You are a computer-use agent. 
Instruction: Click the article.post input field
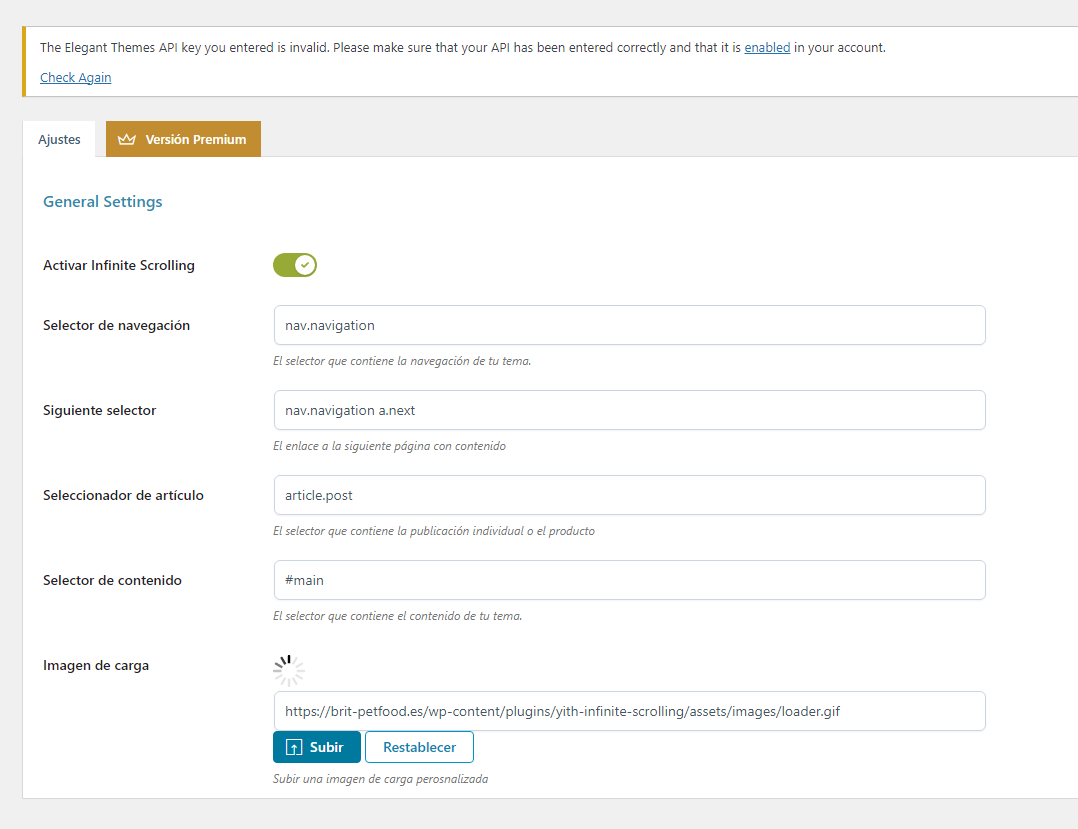pos(630,495)
